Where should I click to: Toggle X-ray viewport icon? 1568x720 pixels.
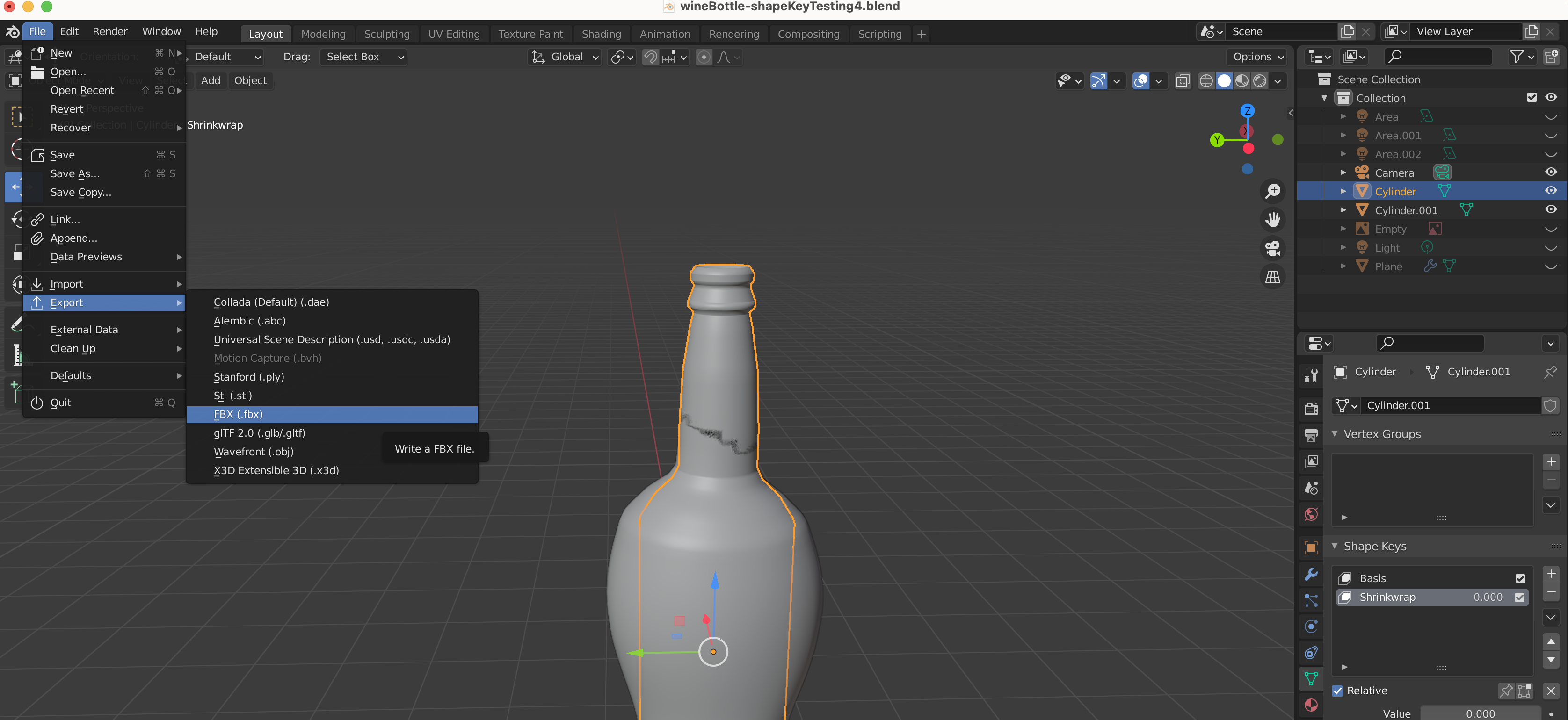1182,81
